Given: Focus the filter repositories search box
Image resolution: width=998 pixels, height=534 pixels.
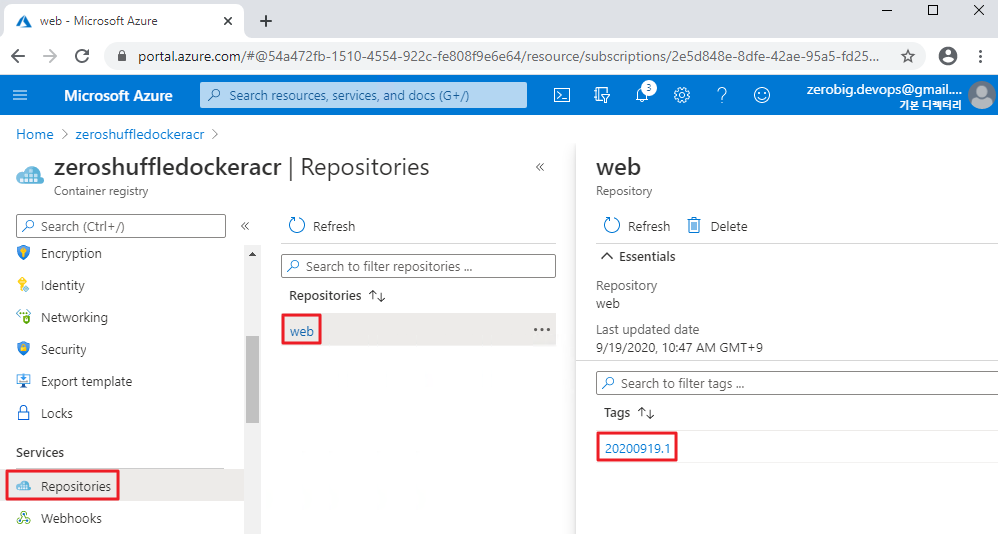Looking at the screenshot, I should [x=418, y=266].
